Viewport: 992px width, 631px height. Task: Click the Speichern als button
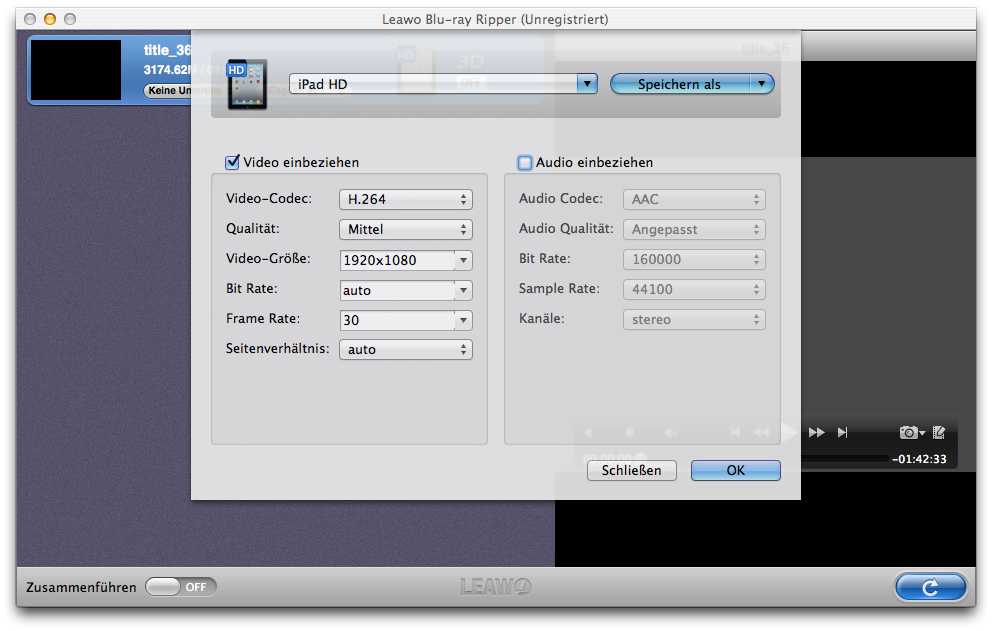pyautogui.click(x=680, y=84)
